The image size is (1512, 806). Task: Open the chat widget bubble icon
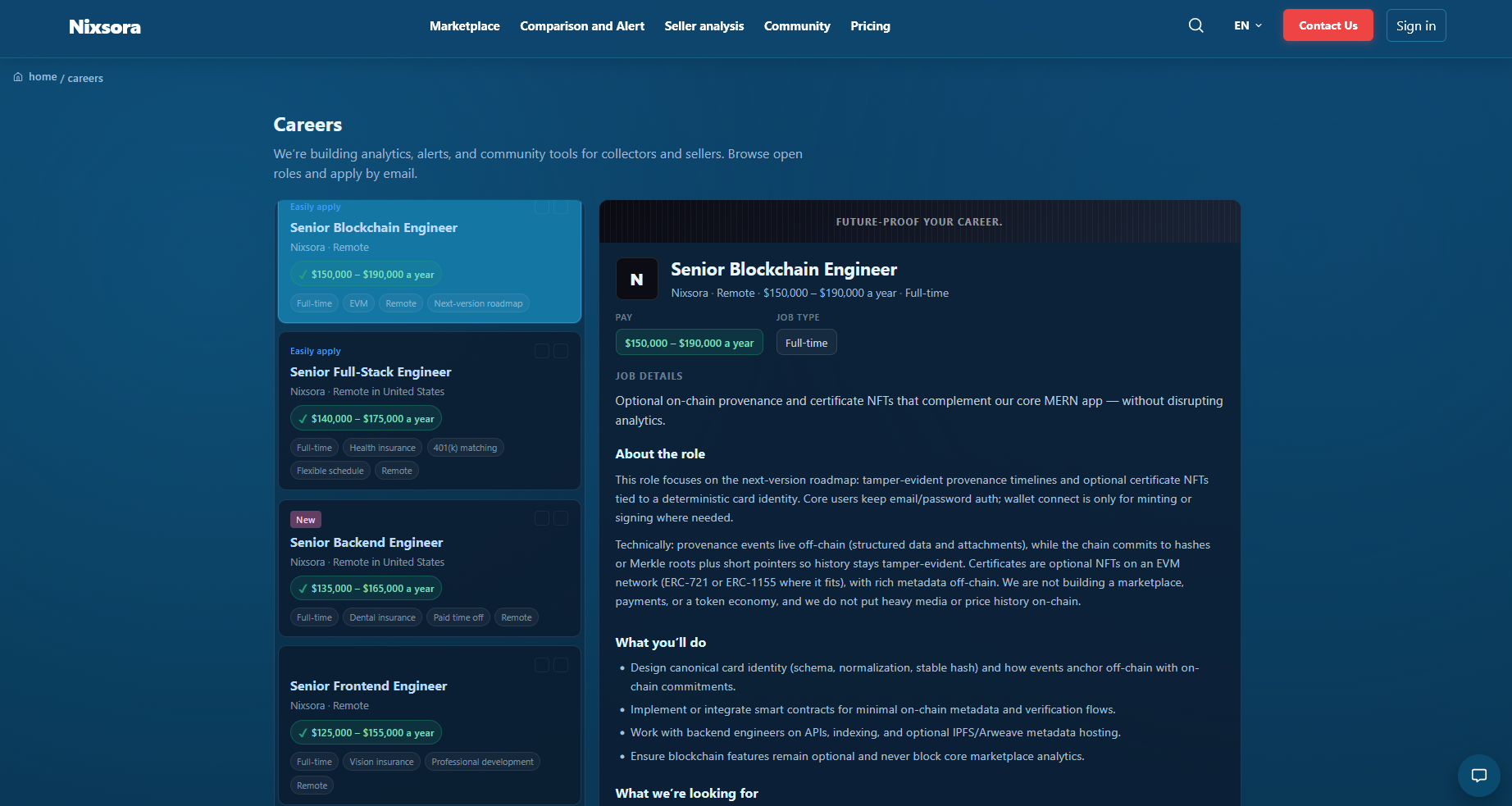click(x=1478, y=776)
